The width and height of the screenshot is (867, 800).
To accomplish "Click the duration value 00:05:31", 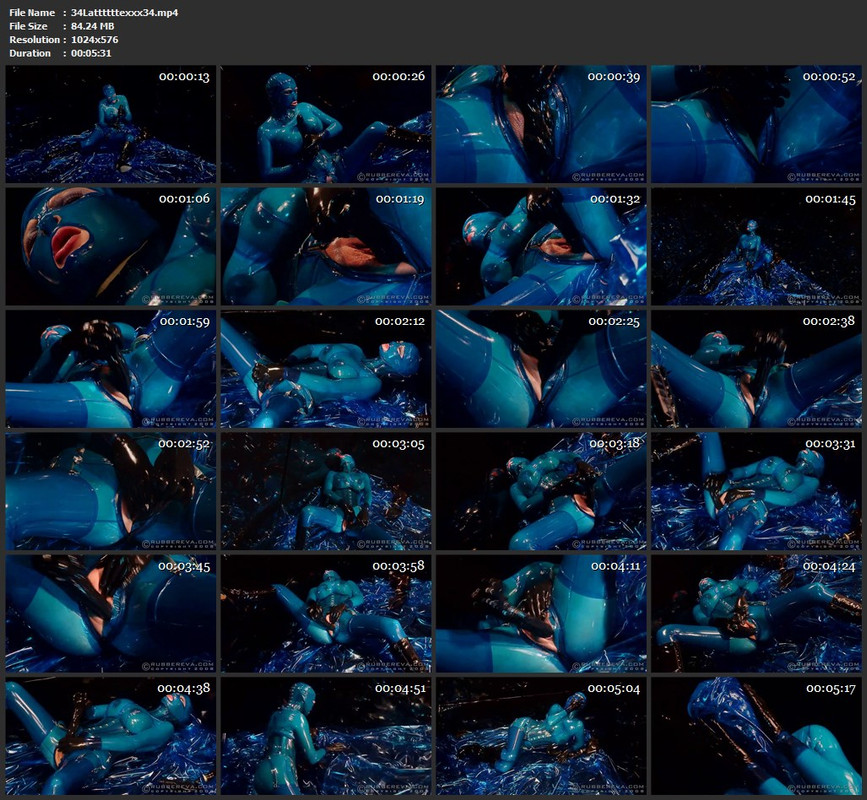I will pos(91,53).
